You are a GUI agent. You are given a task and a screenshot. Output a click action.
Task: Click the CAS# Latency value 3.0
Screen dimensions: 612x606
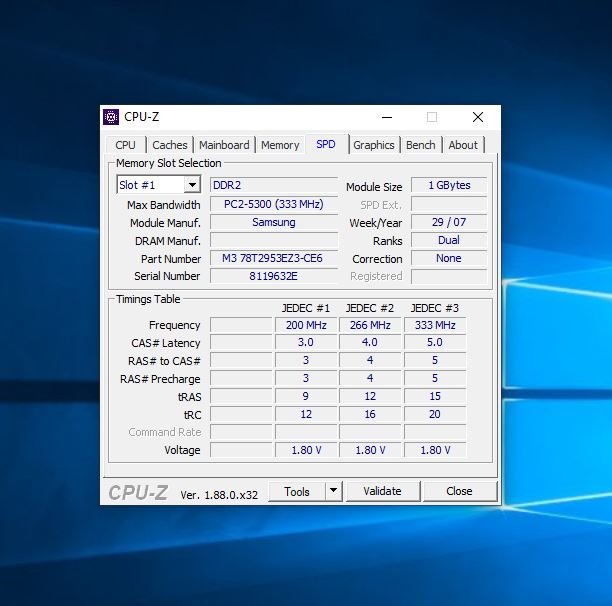point(306,342)
